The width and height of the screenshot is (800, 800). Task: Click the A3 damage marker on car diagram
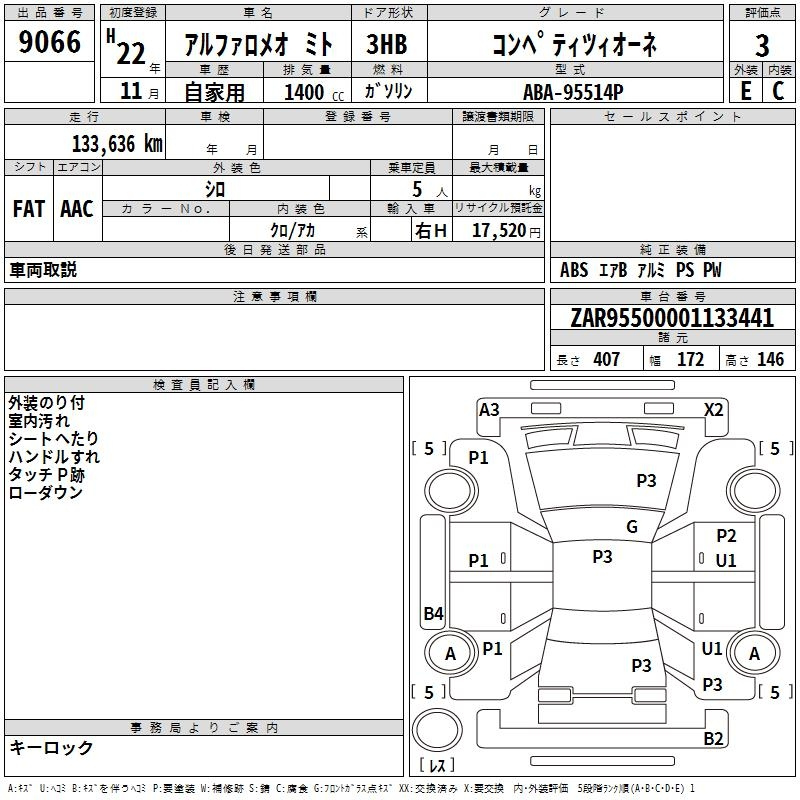point(489,409)
